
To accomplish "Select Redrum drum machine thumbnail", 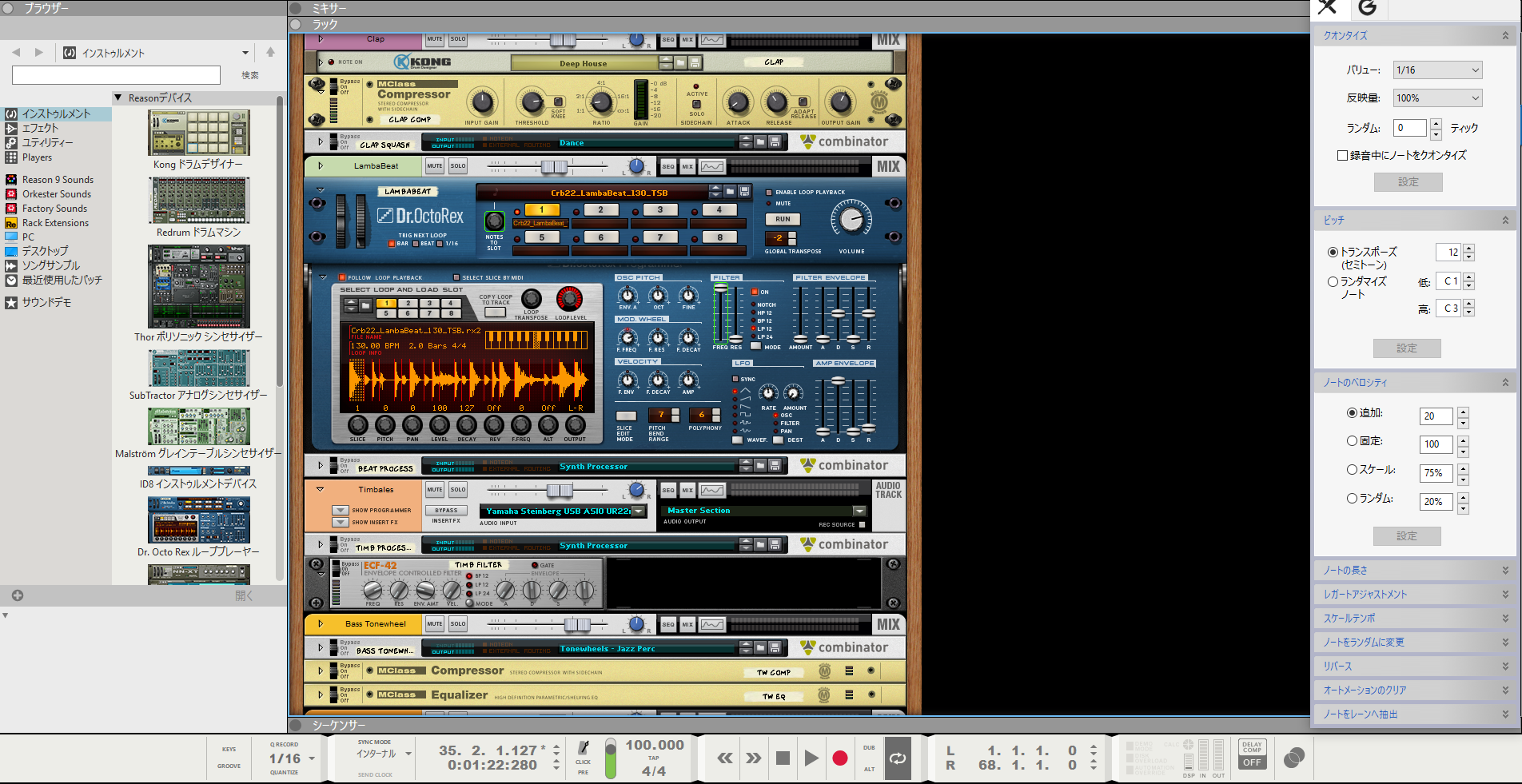I will point(198,201).
